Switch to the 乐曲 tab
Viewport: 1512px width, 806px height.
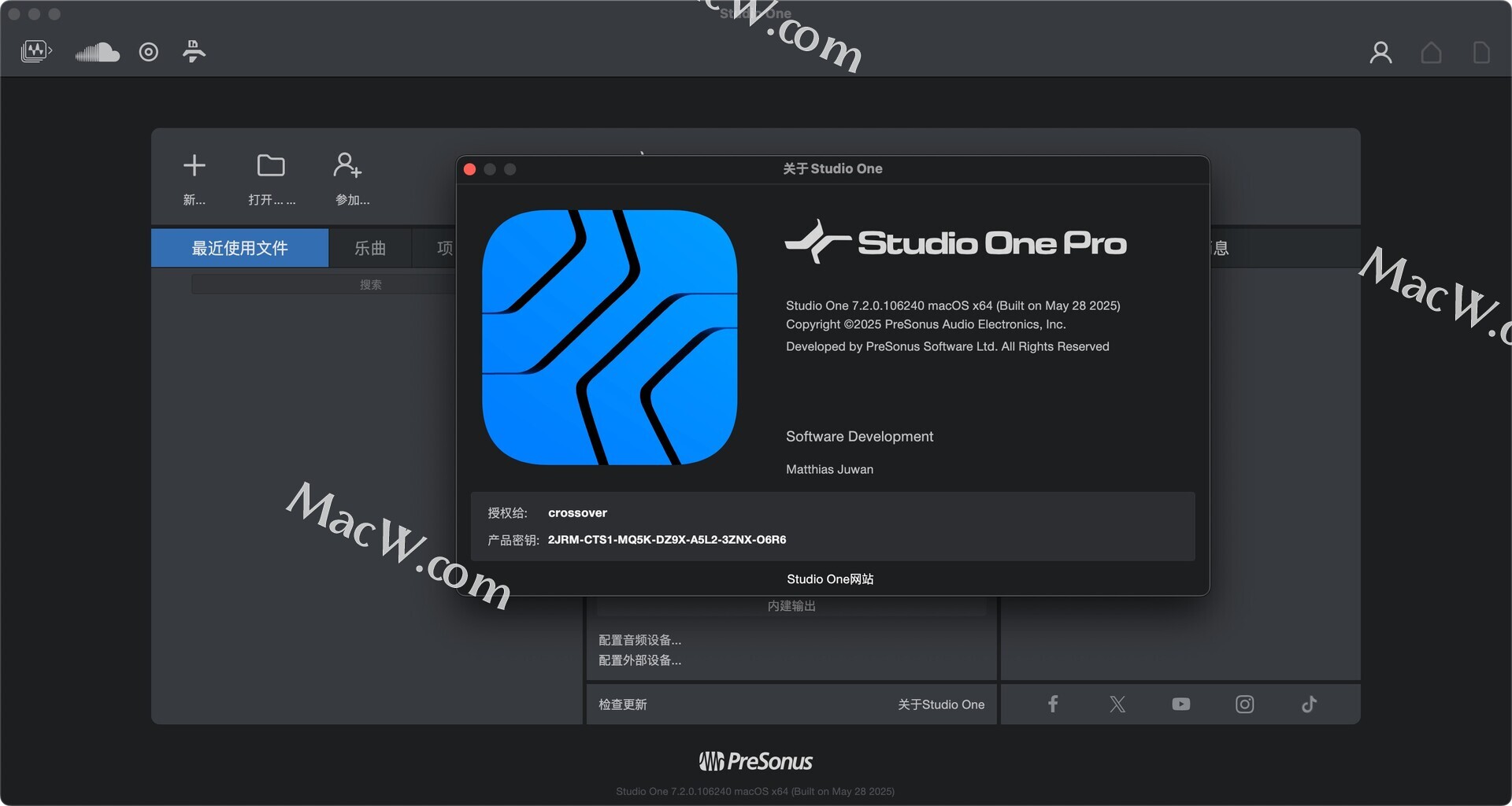point(370,248)
